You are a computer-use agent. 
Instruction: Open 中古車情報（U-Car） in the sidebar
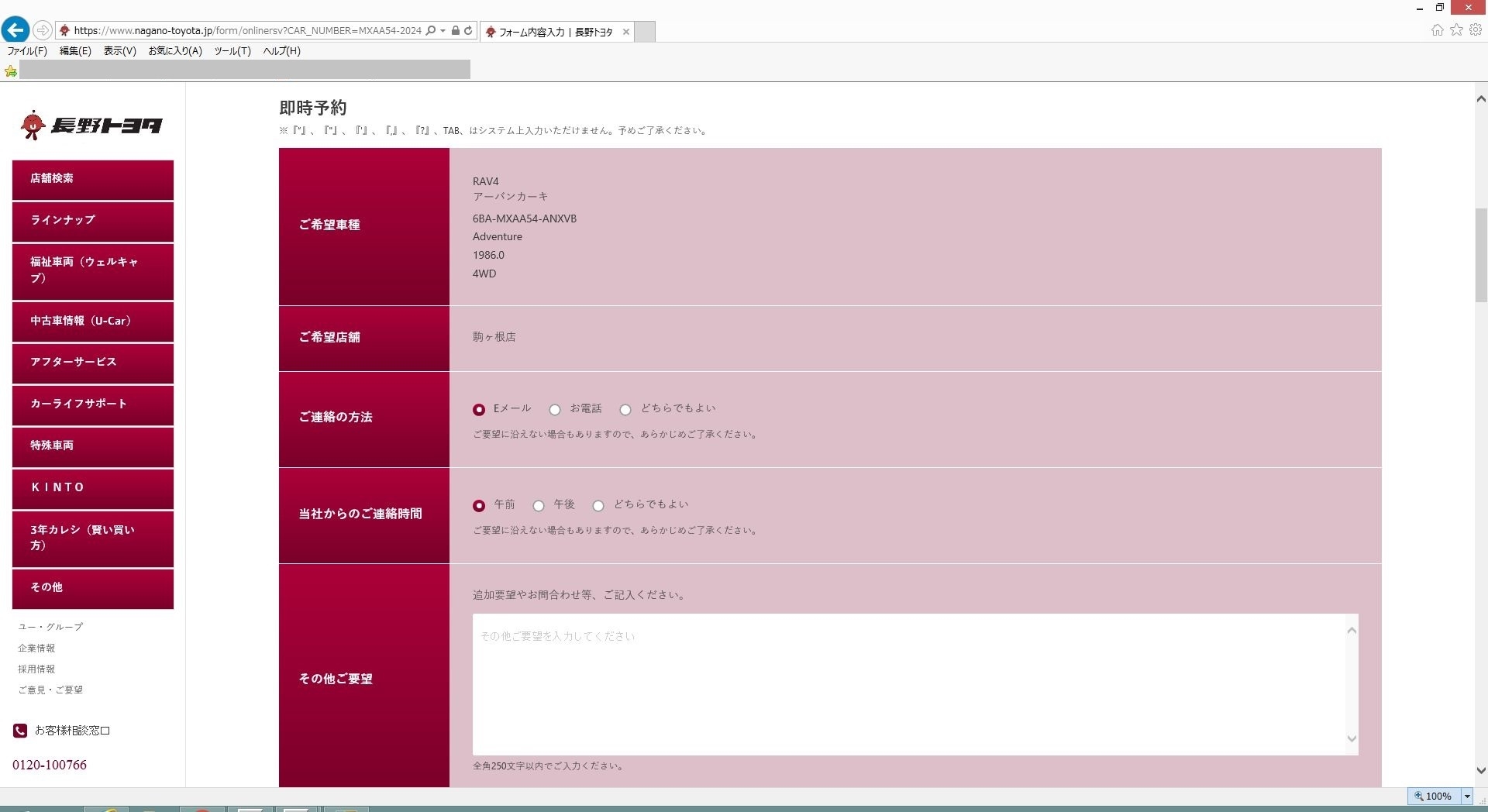tap(93, 322)
